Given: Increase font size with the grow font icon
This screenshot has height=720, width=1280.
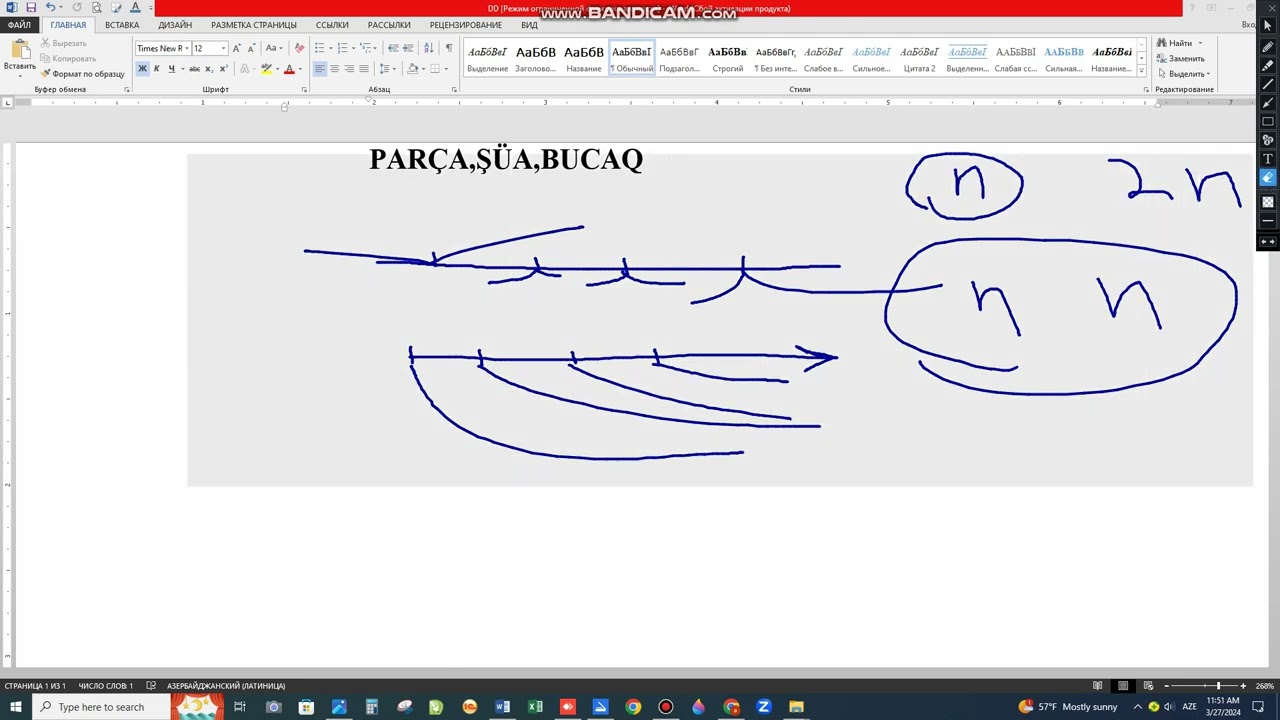Looking at the screenshot, I should [237, 48].
